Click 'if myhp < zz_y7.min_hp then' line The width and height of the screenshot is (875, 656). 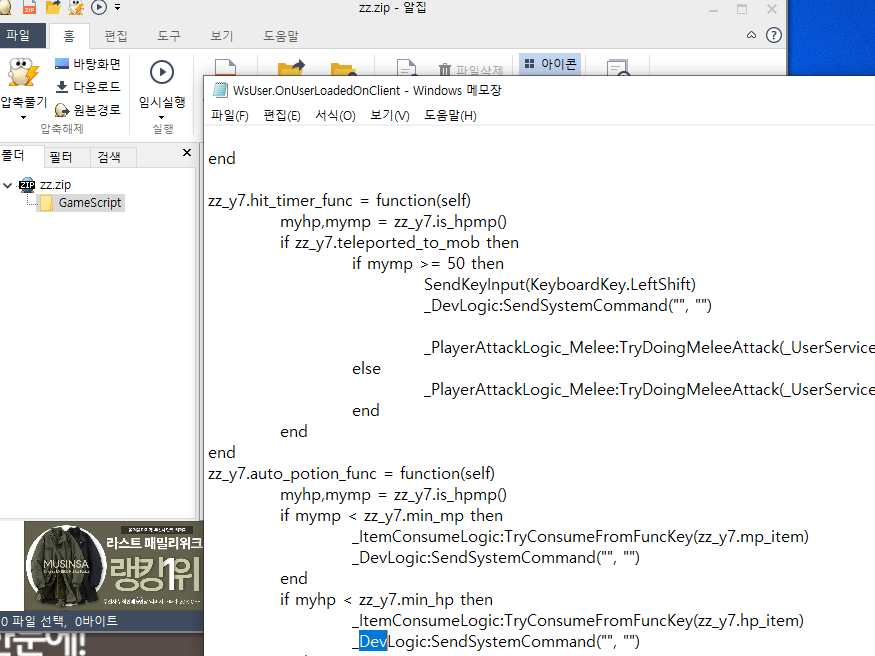[386, 600]
